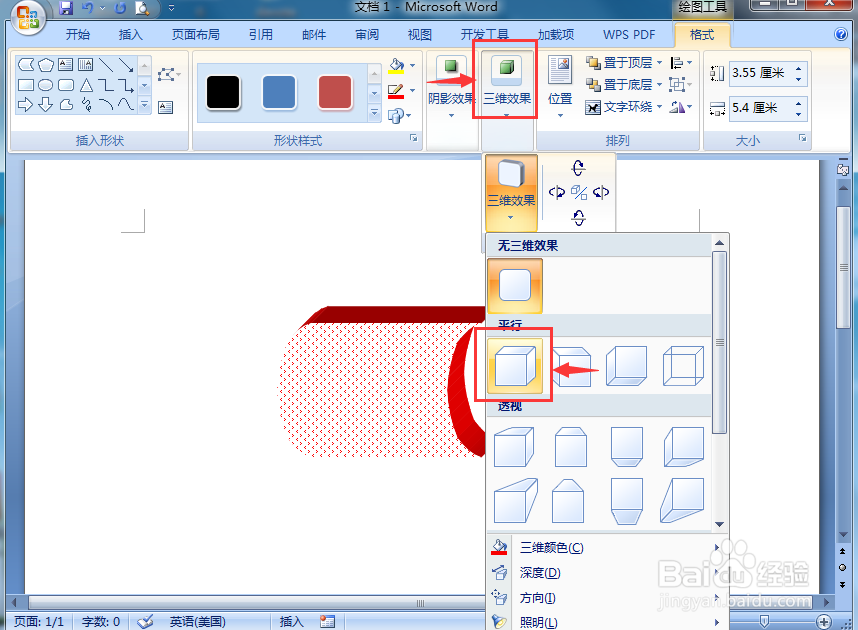Open the align objects dropdown

(x=681, y=63)
